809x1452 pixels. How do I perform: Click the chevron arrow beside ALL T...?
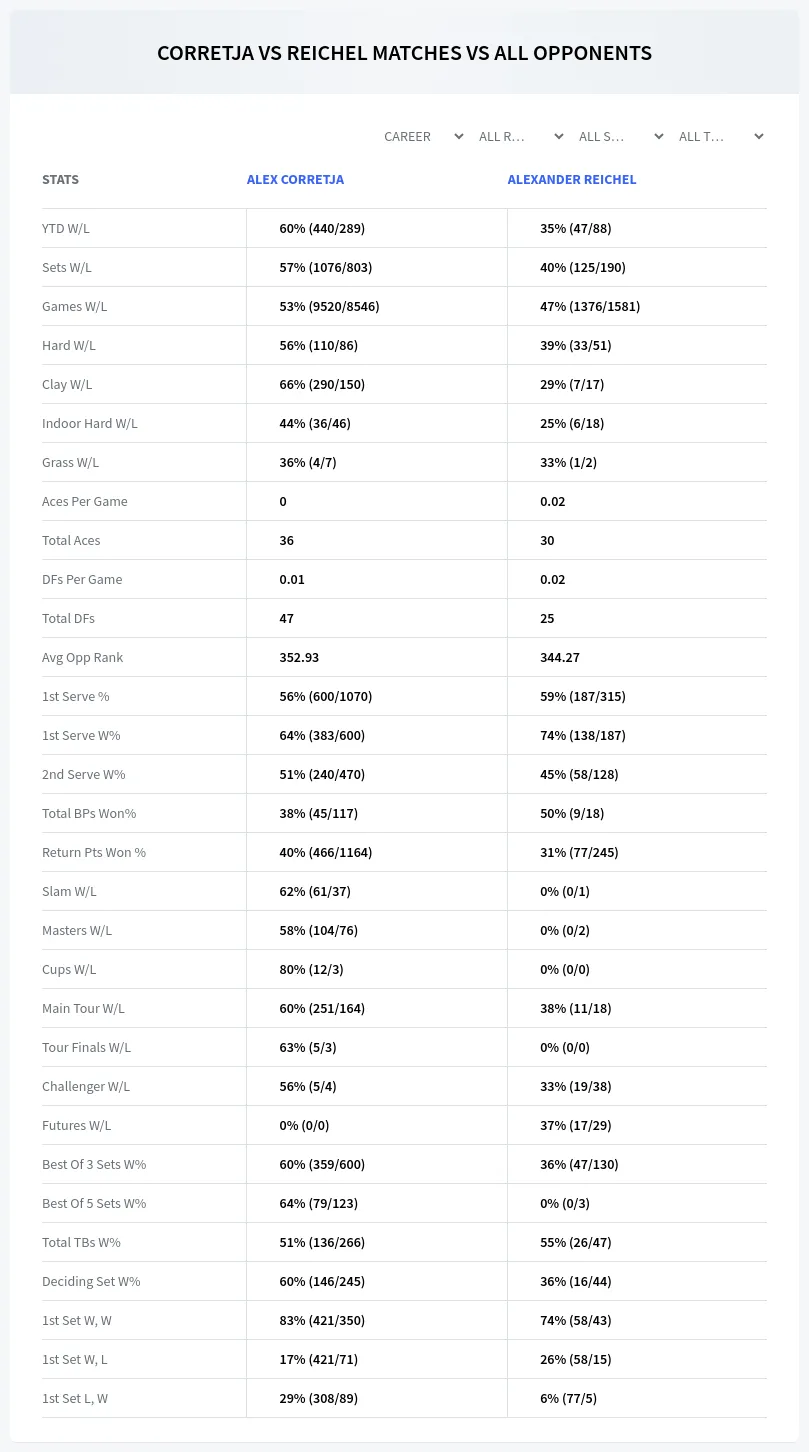point(759,136)
